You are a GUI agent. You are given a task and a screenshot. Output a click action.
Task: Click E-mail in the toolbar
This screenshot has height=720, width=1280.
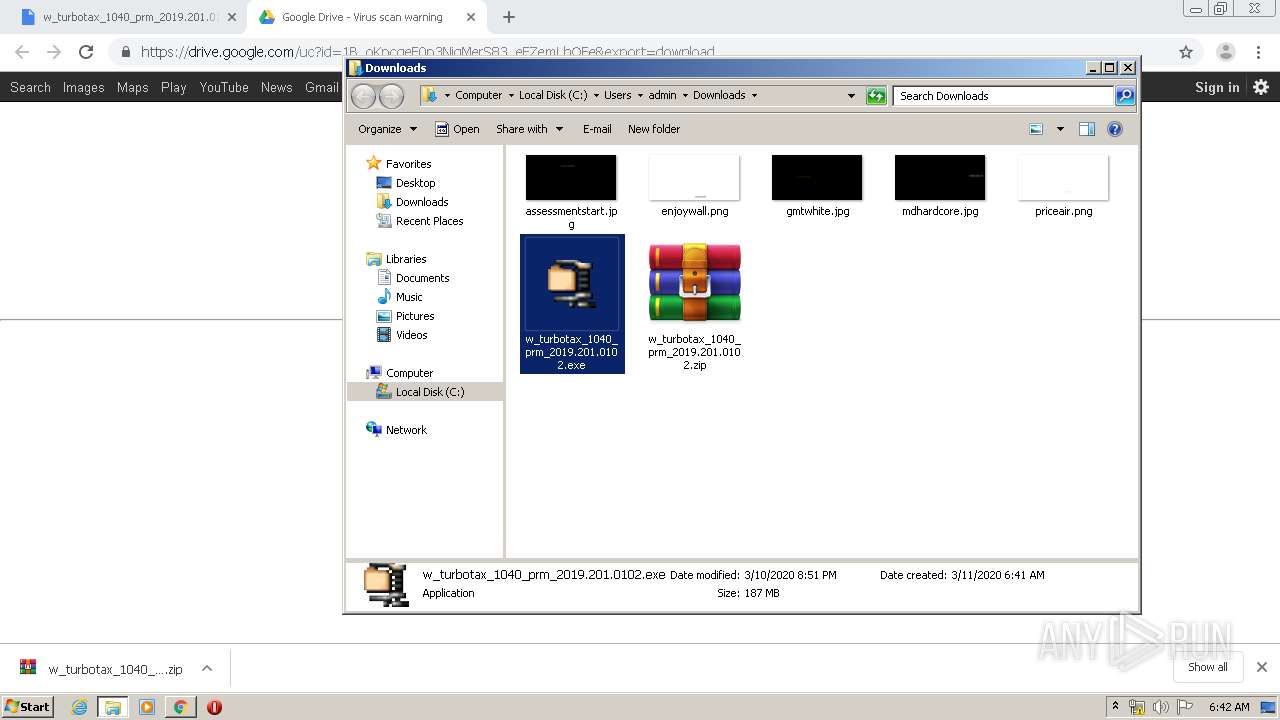point(597,129)
